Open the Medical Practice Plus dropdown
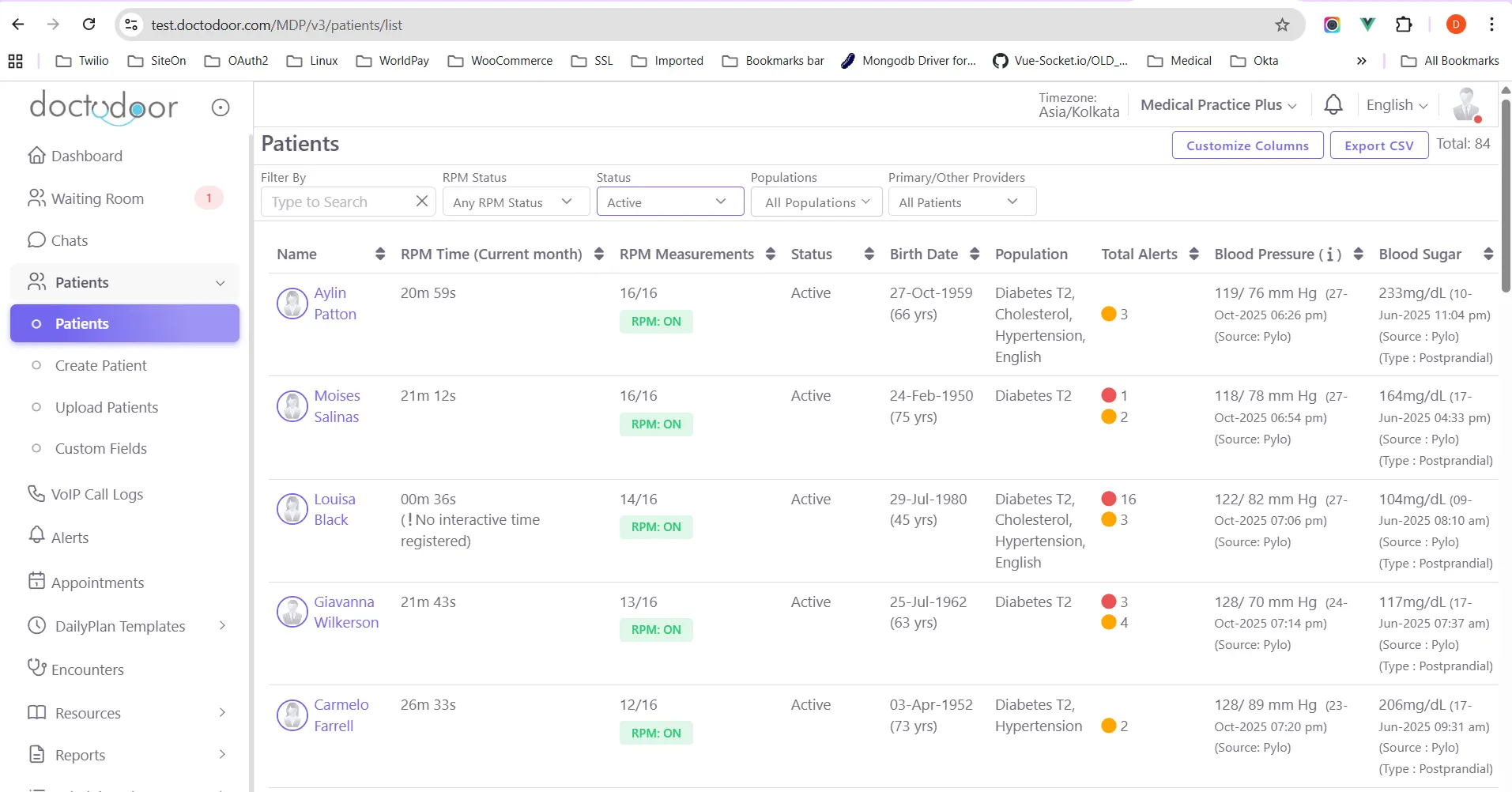Image resolution: width=1512 pixels, height=792 pixels. pyautogui.click(x=1218, y=104)
